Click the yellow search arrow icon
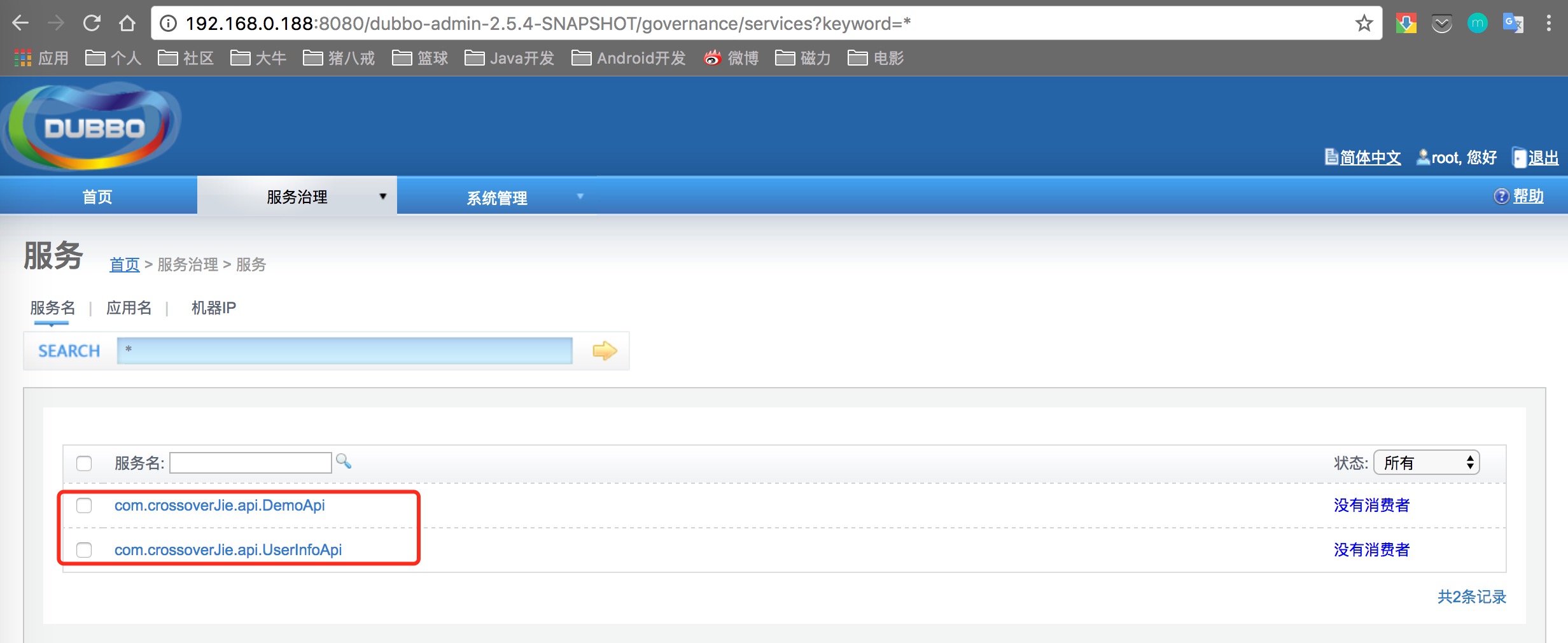 pos(605,351)
